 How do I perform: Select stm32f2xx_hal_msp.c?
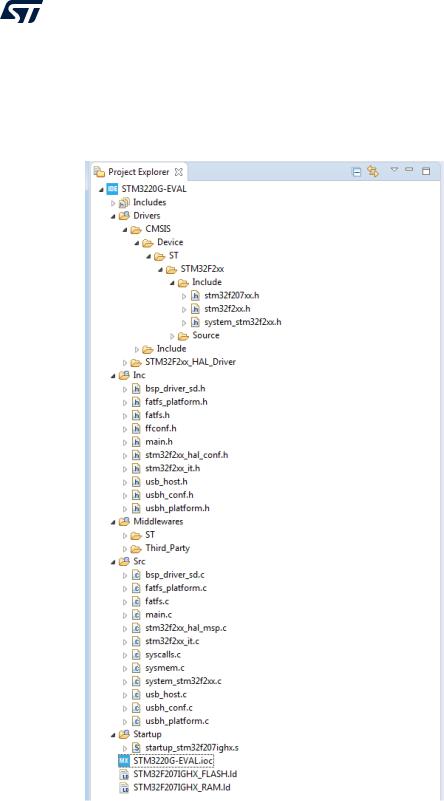(185, 628)
